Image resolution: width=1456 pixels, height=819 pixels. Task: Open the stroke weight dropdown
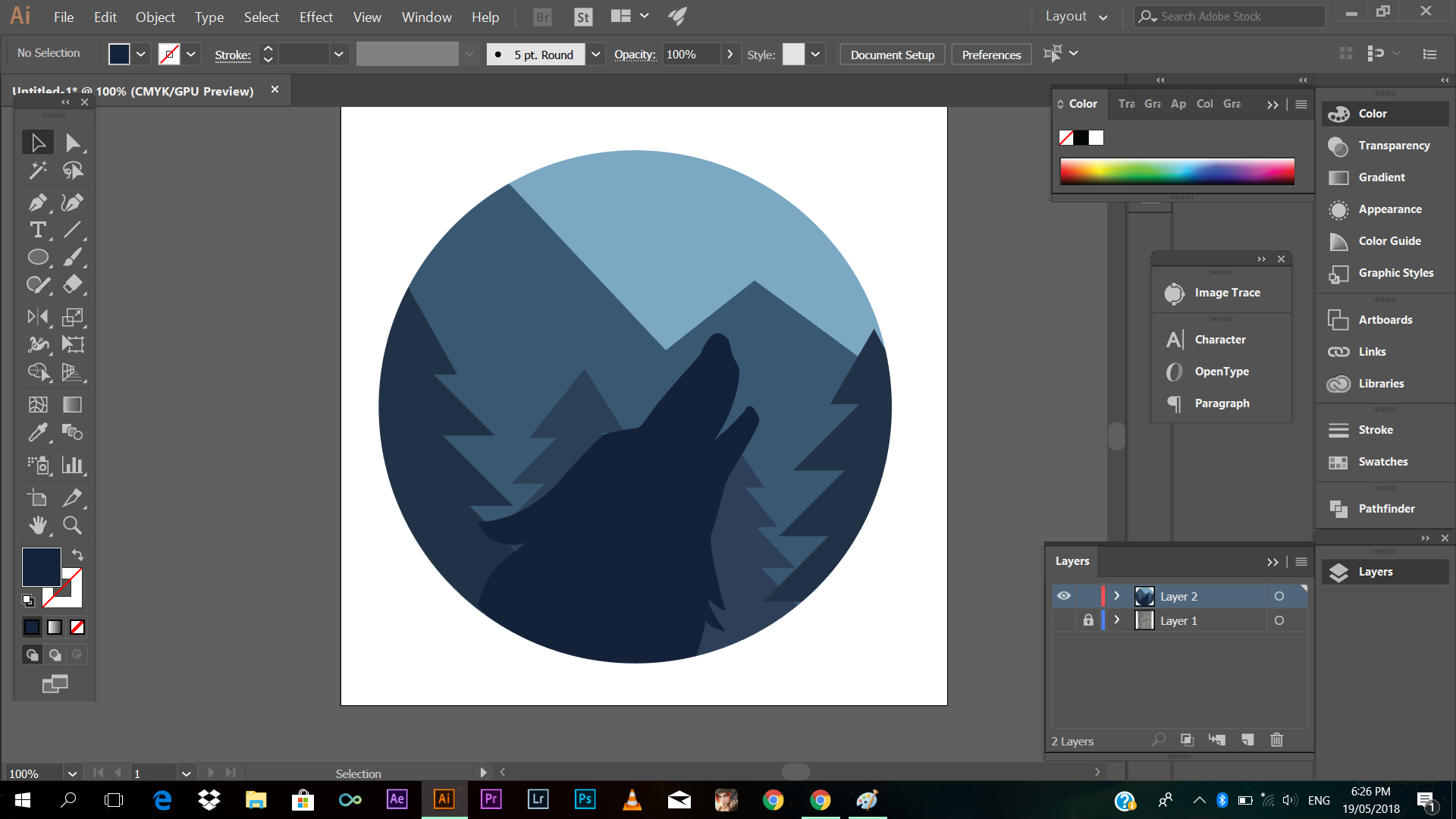click(338, 54)
